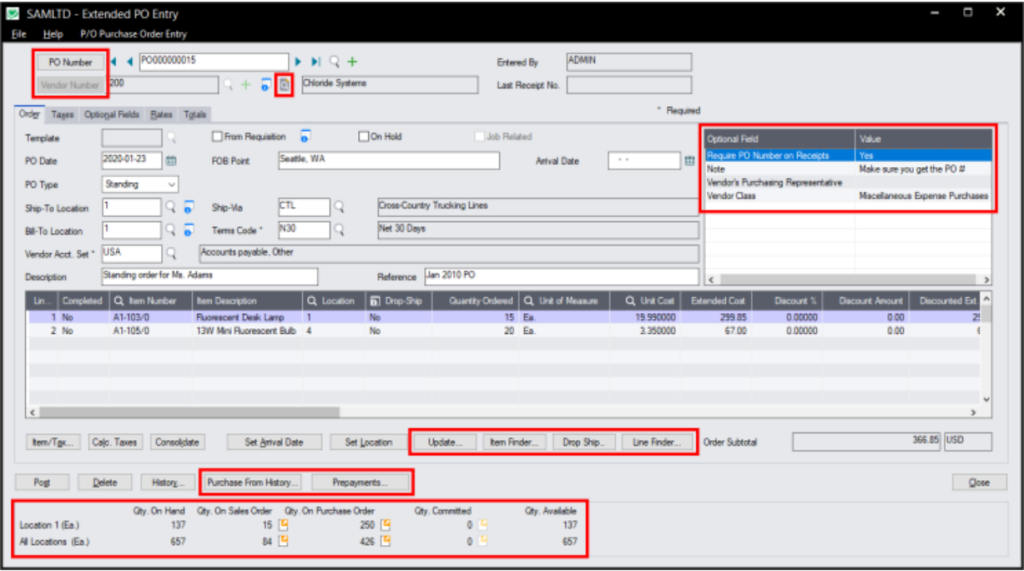Viewport: 1024px width, 571px height.
Task: Open the PO Number finder magnifier
Action: pyautogui.click(x=334, y=61)
